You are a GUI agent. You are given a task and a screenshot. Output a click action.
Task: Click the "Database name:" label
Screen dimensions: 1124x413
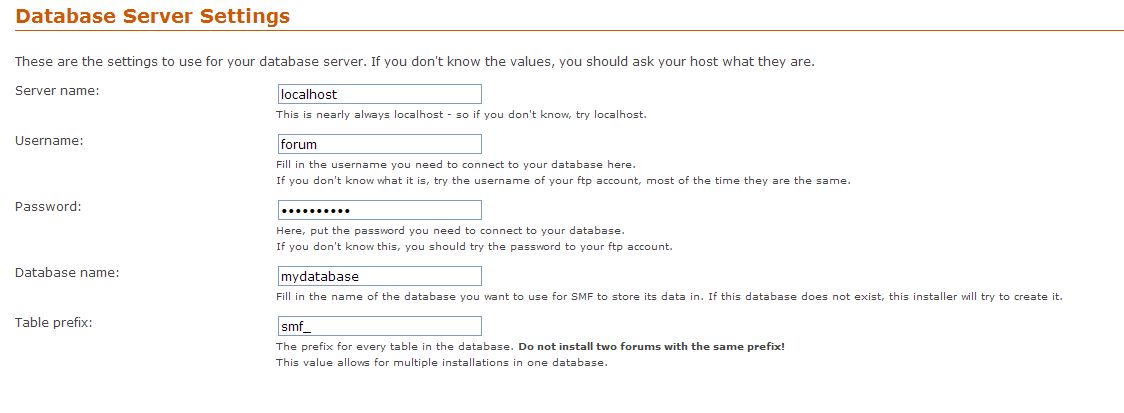point(67,272)
